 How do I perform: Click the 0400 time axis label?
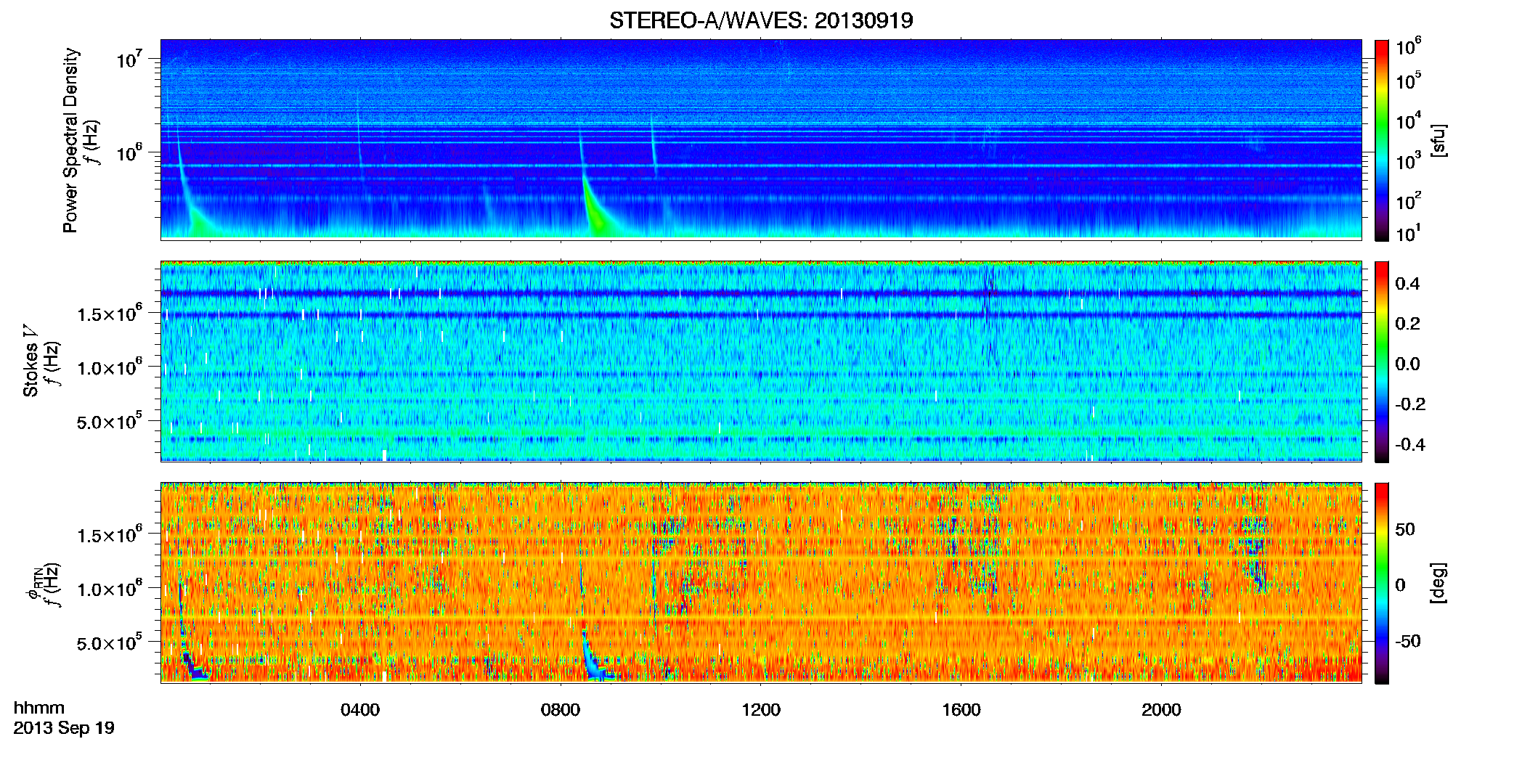click(x=360, y=710)
